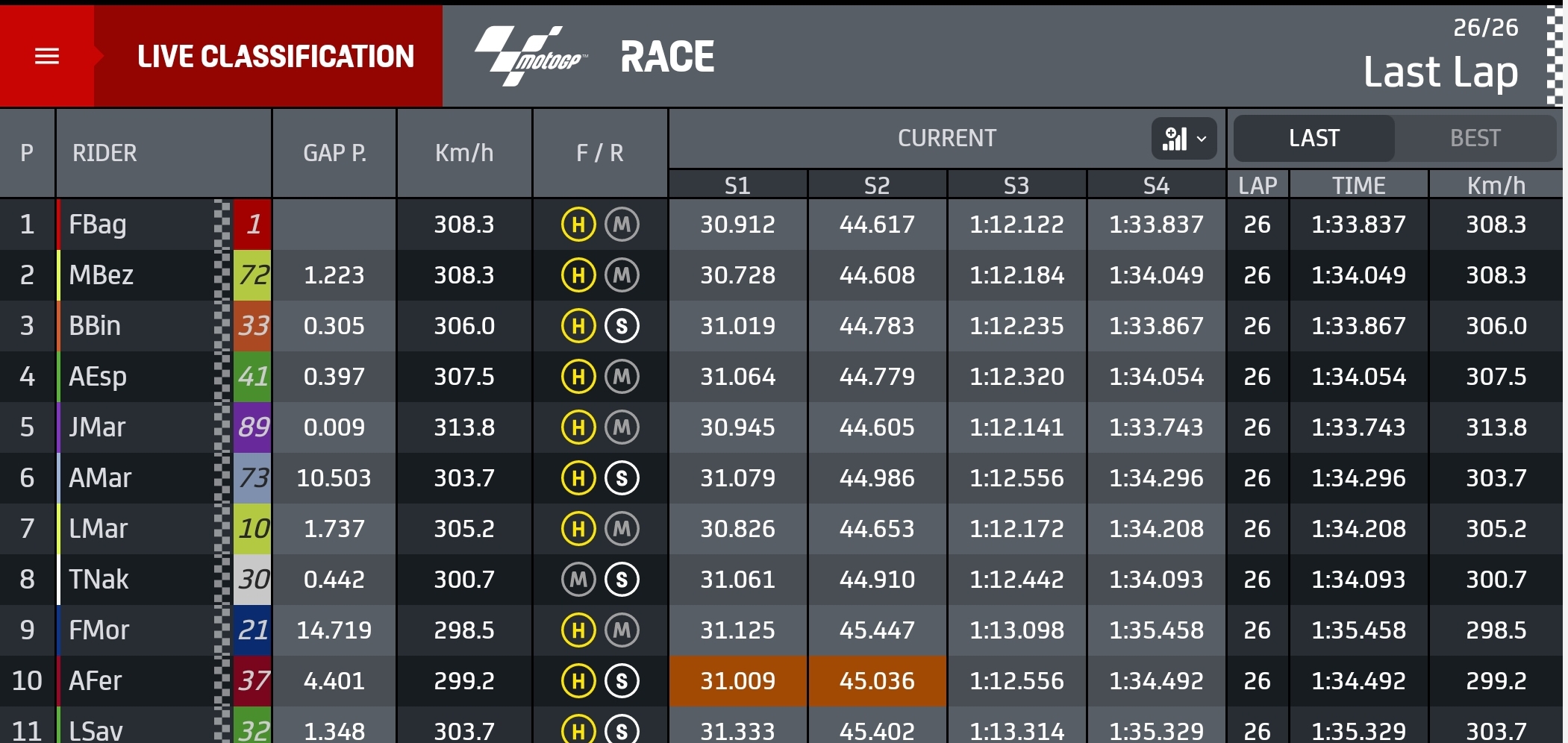Screen dimensions: 1568x743
Task: Switch to the BEST lap tab
Action: pos(1475,138)
